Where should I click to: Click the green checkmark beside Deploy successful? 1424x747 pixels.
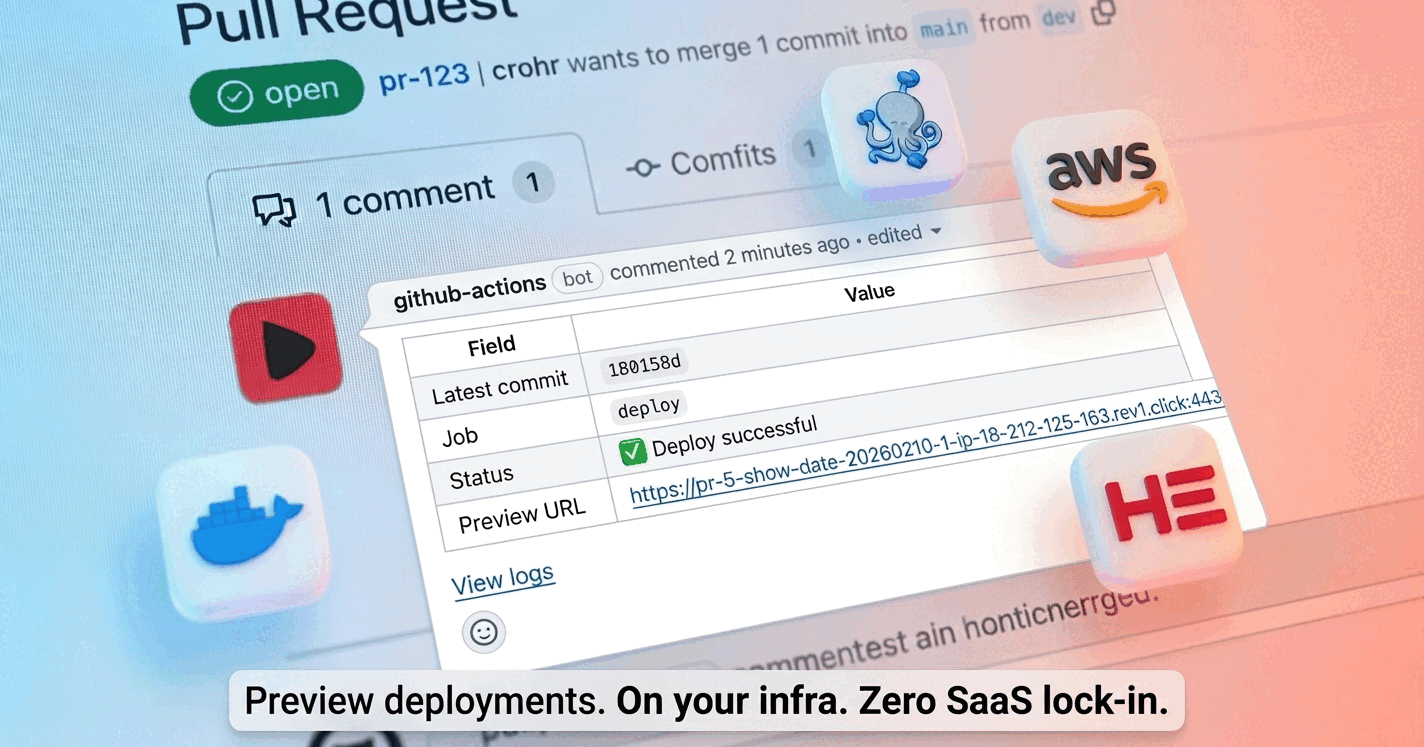point(633,452)
